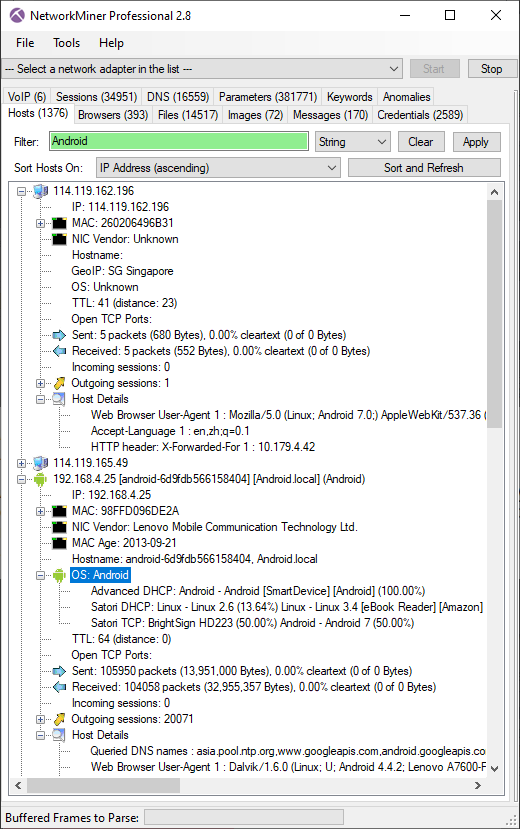Switch to the DNS (16559) tab
Image resolution: width=520 pixels, height=829 pixels.
pyautogui.click(x=178, y=97)
